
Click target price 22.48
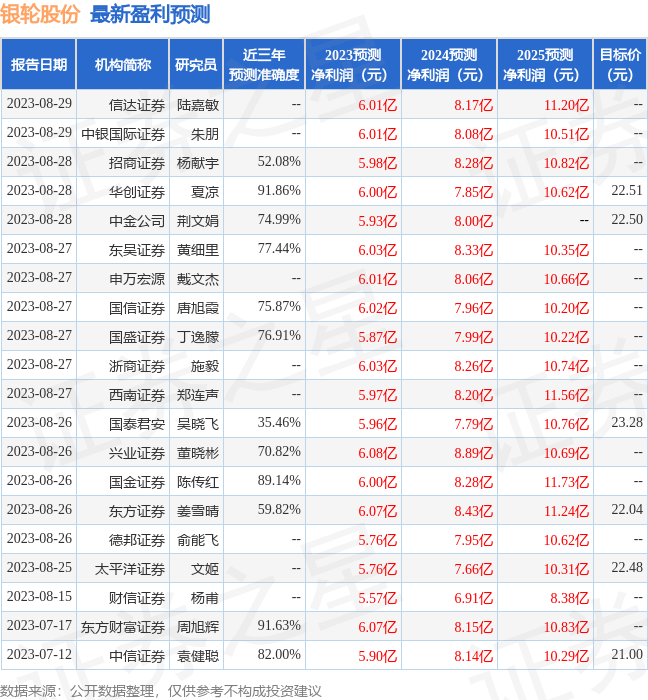(627, 568)
